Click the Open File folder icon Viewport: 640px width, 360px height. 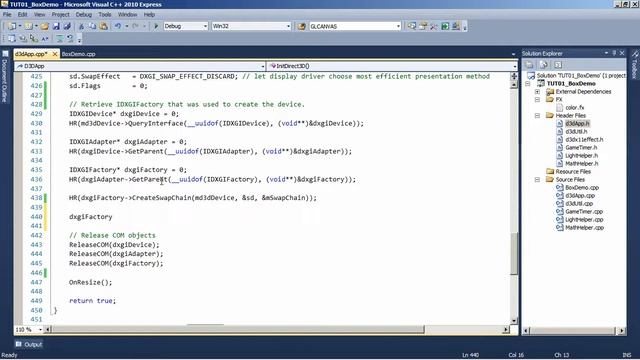[44, 26]
